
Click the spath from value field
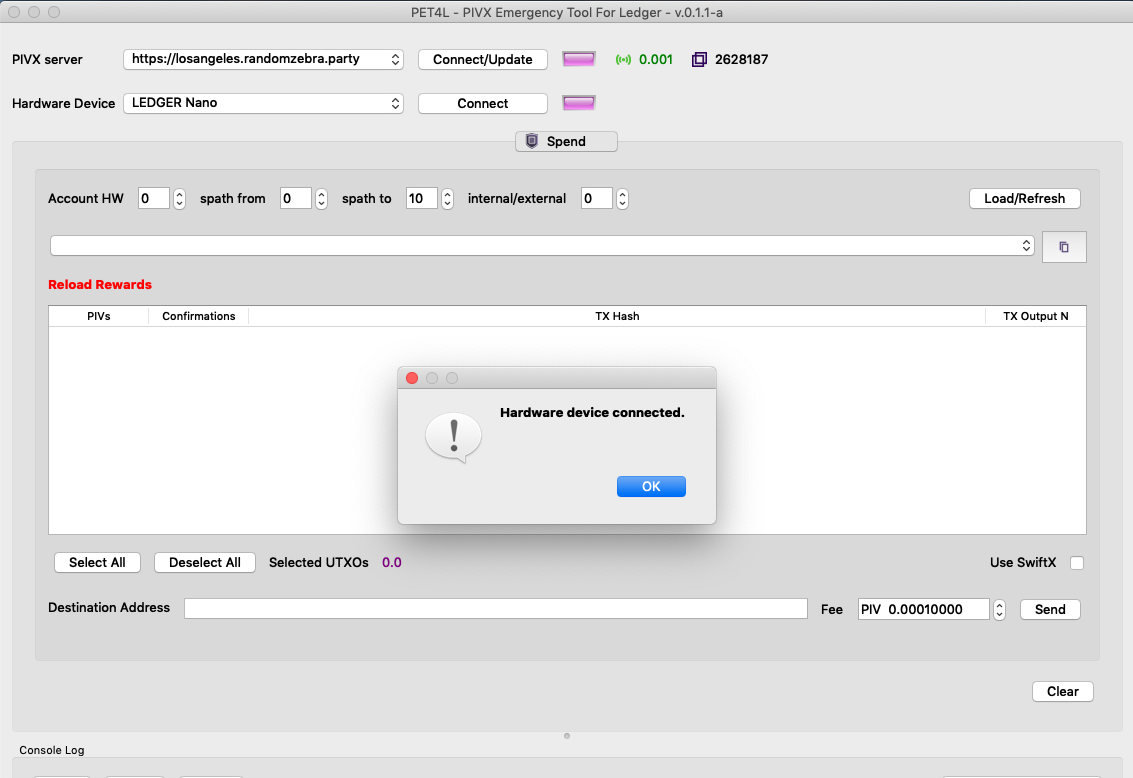296,199
